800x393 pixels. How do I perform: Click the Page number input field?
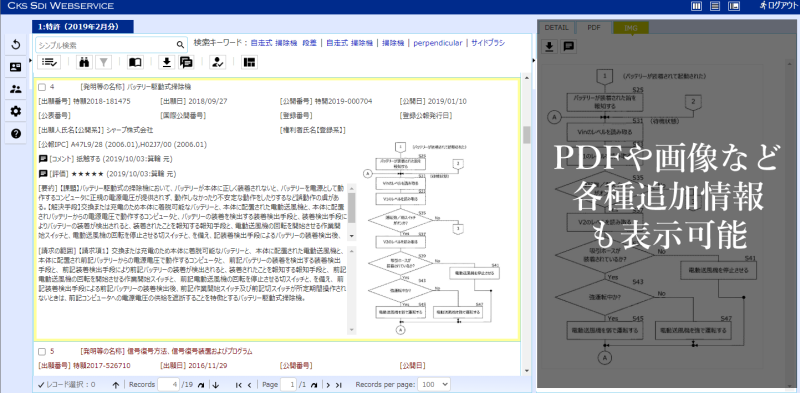pos(289,384)
